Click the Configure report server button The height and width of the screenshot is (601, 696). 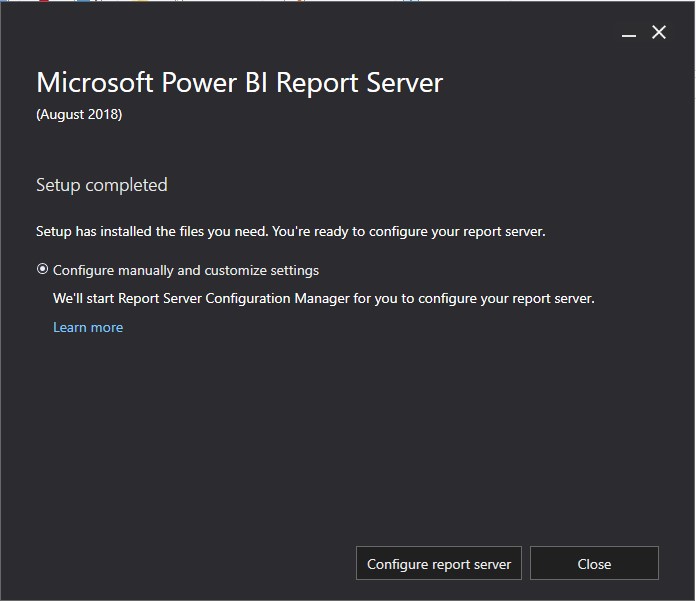(438, 564)
